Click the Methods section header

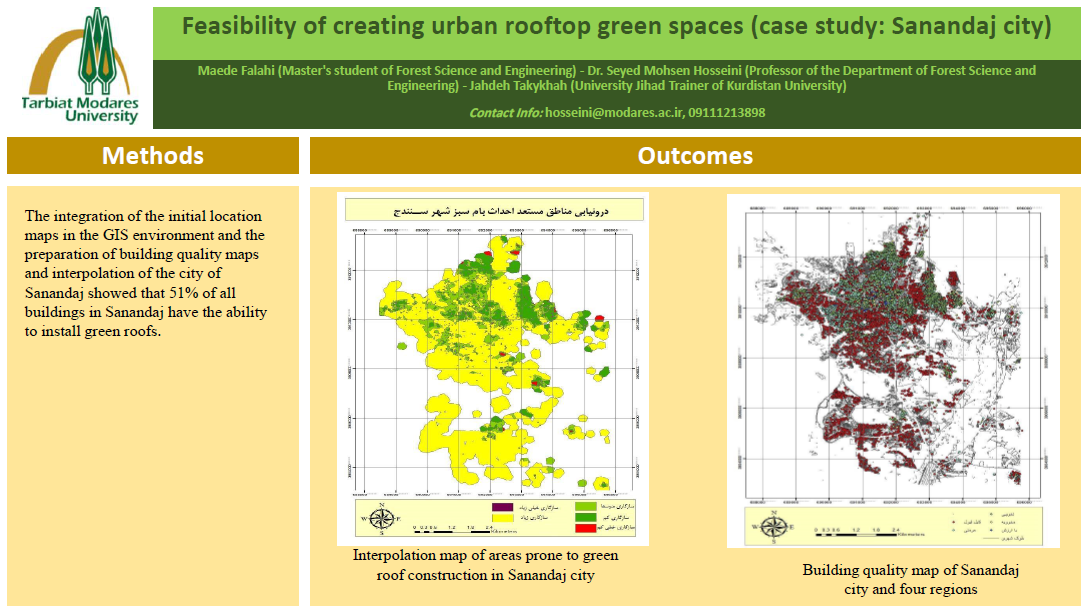[x=153, y=156]
